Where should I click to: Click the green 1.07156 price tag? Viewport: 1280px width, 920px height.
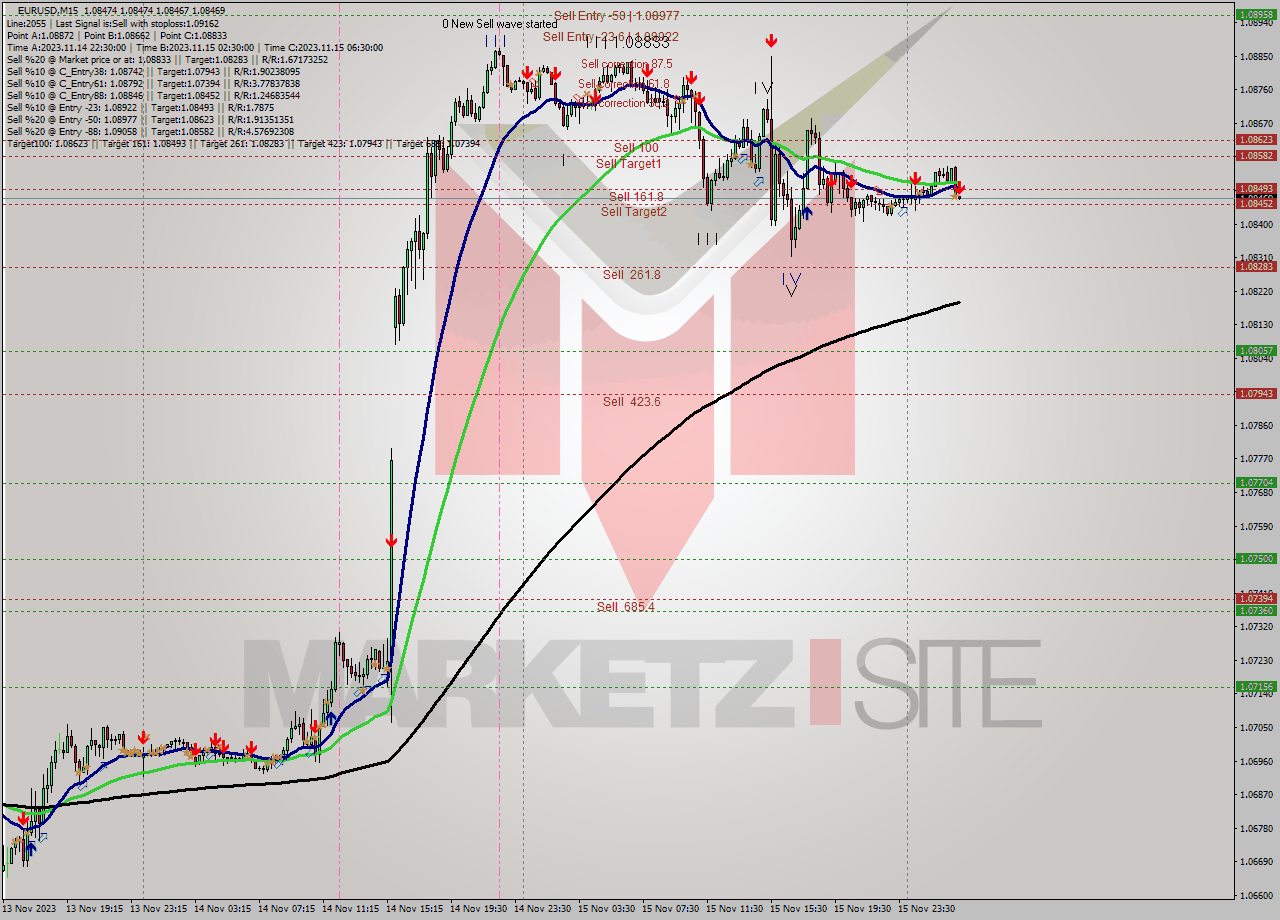pos(1255,686)
